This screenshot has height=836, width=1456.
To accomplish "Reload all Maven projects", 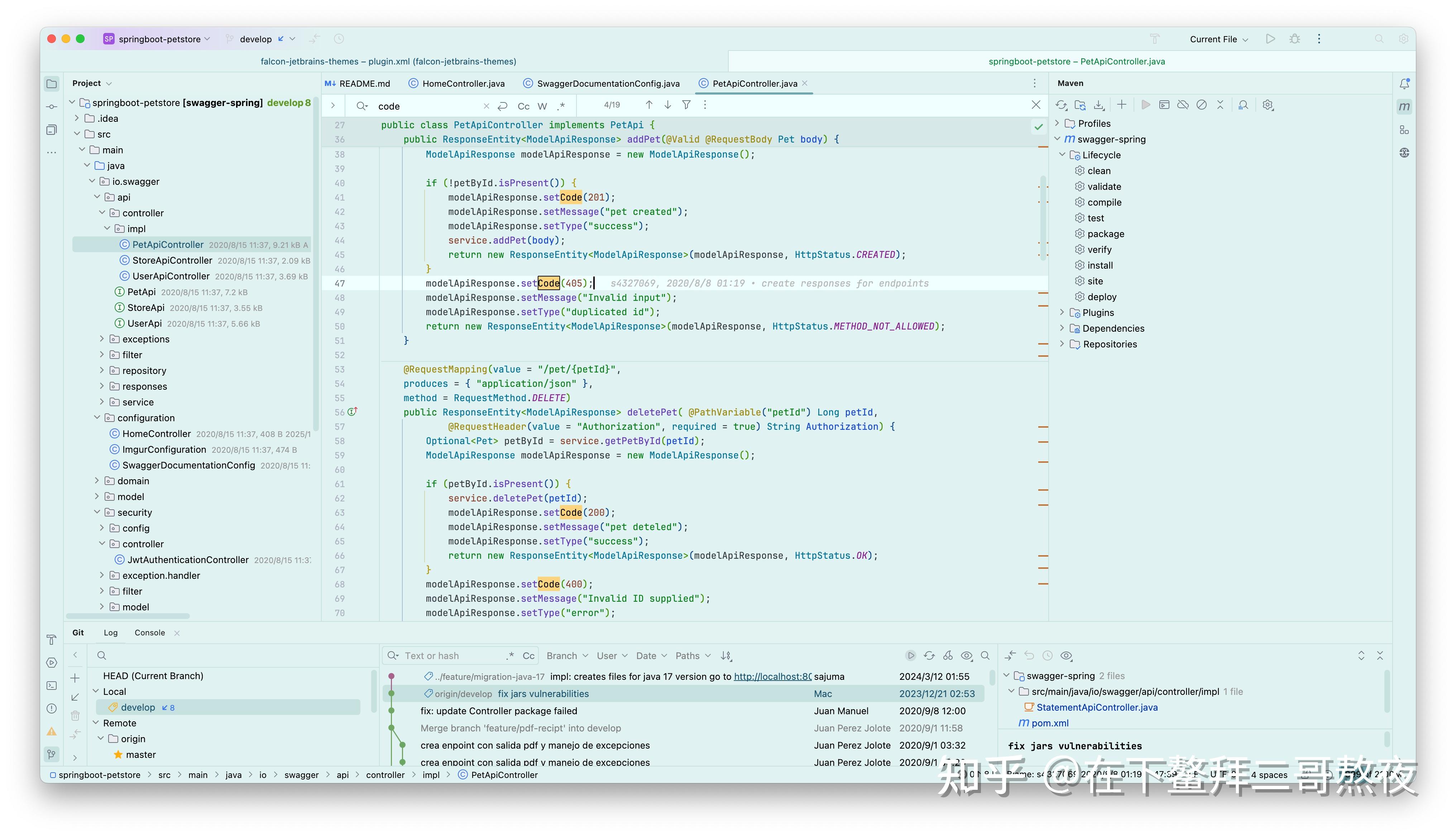I will pos(1060,105).
